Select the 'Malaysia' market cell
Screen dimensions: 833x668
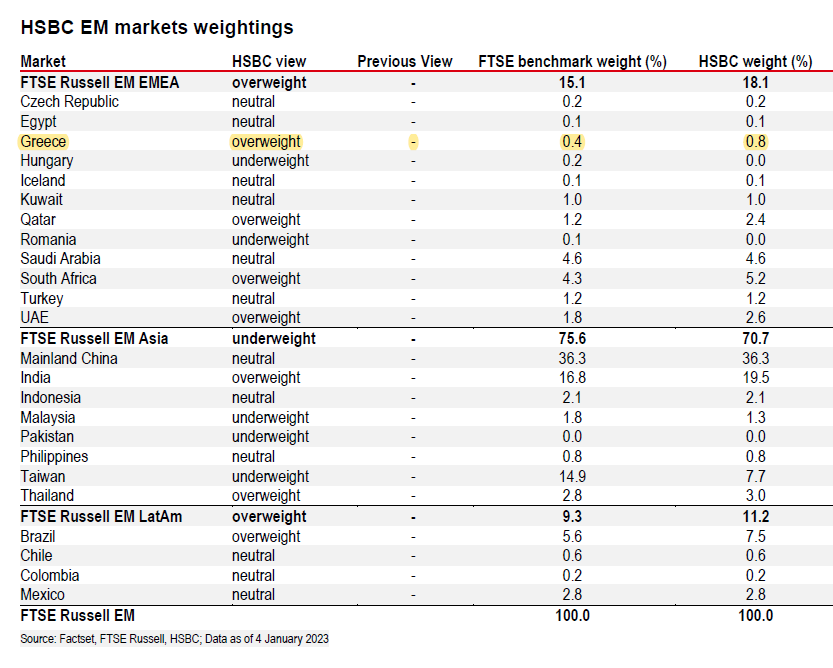point(48,418)
